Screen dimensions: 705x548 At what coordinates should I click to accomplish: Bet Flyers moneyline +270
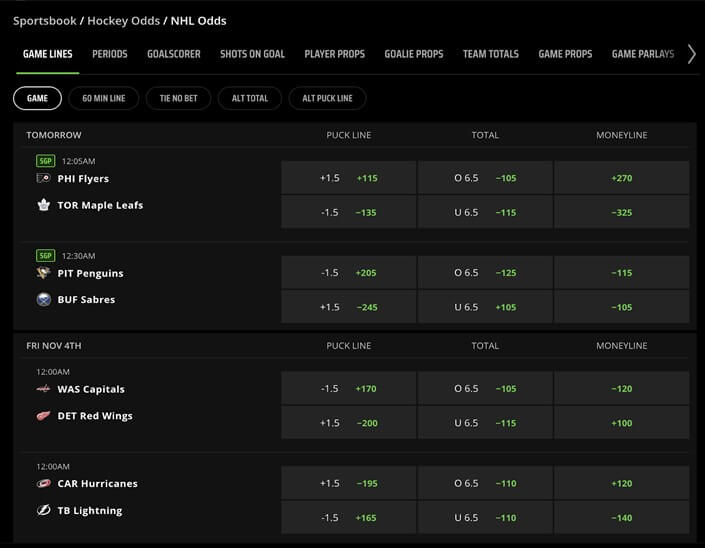click(x=622, y=178)
